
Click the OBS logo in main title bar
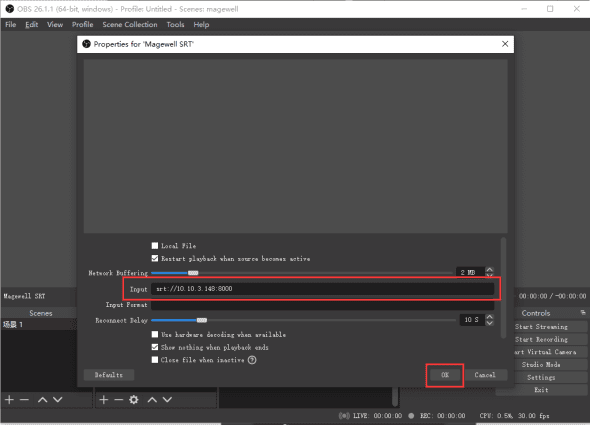tap(9, 9)
